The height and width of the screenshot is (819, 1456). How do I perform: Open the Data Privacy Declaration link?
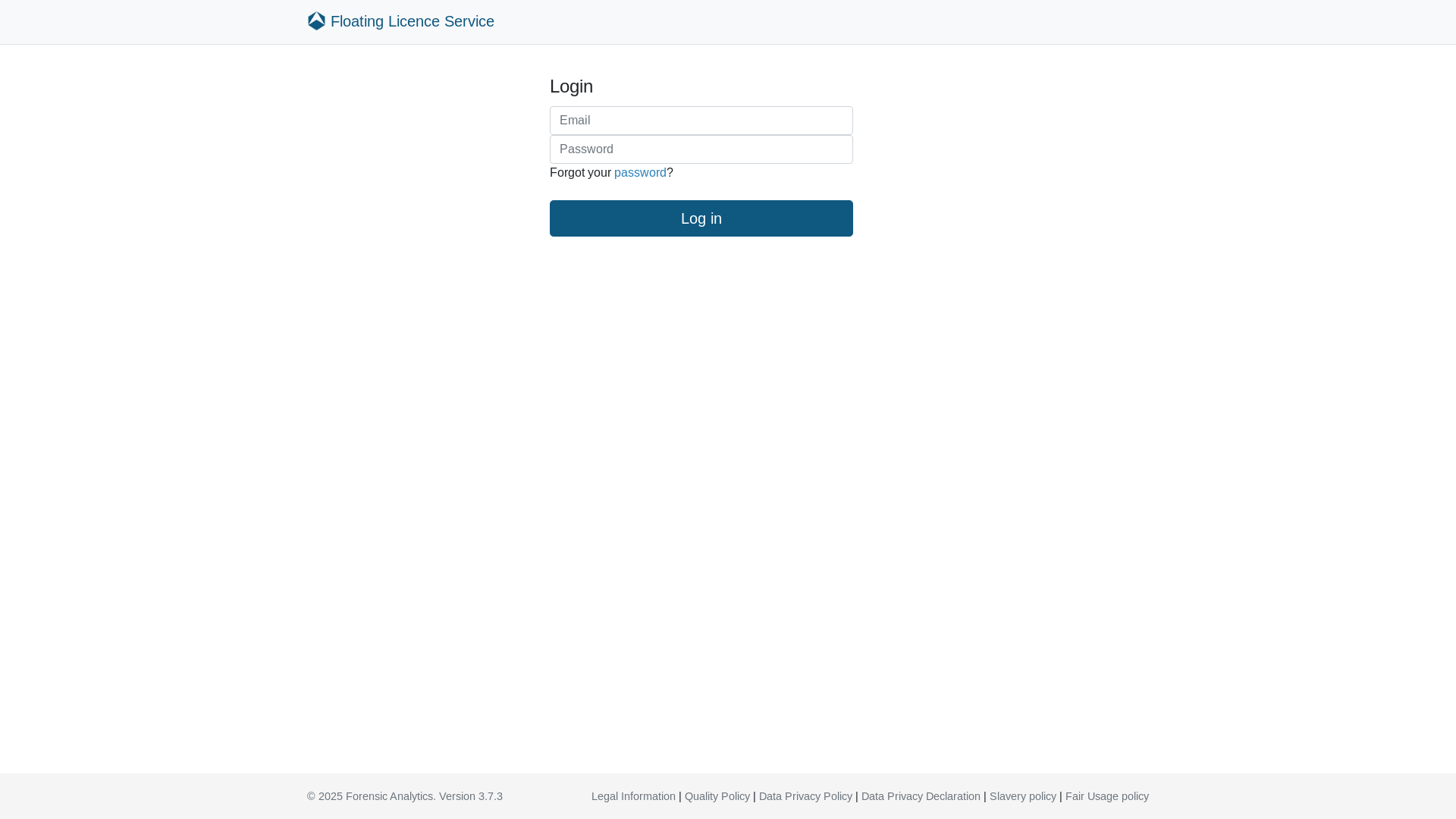click(921, 796)
